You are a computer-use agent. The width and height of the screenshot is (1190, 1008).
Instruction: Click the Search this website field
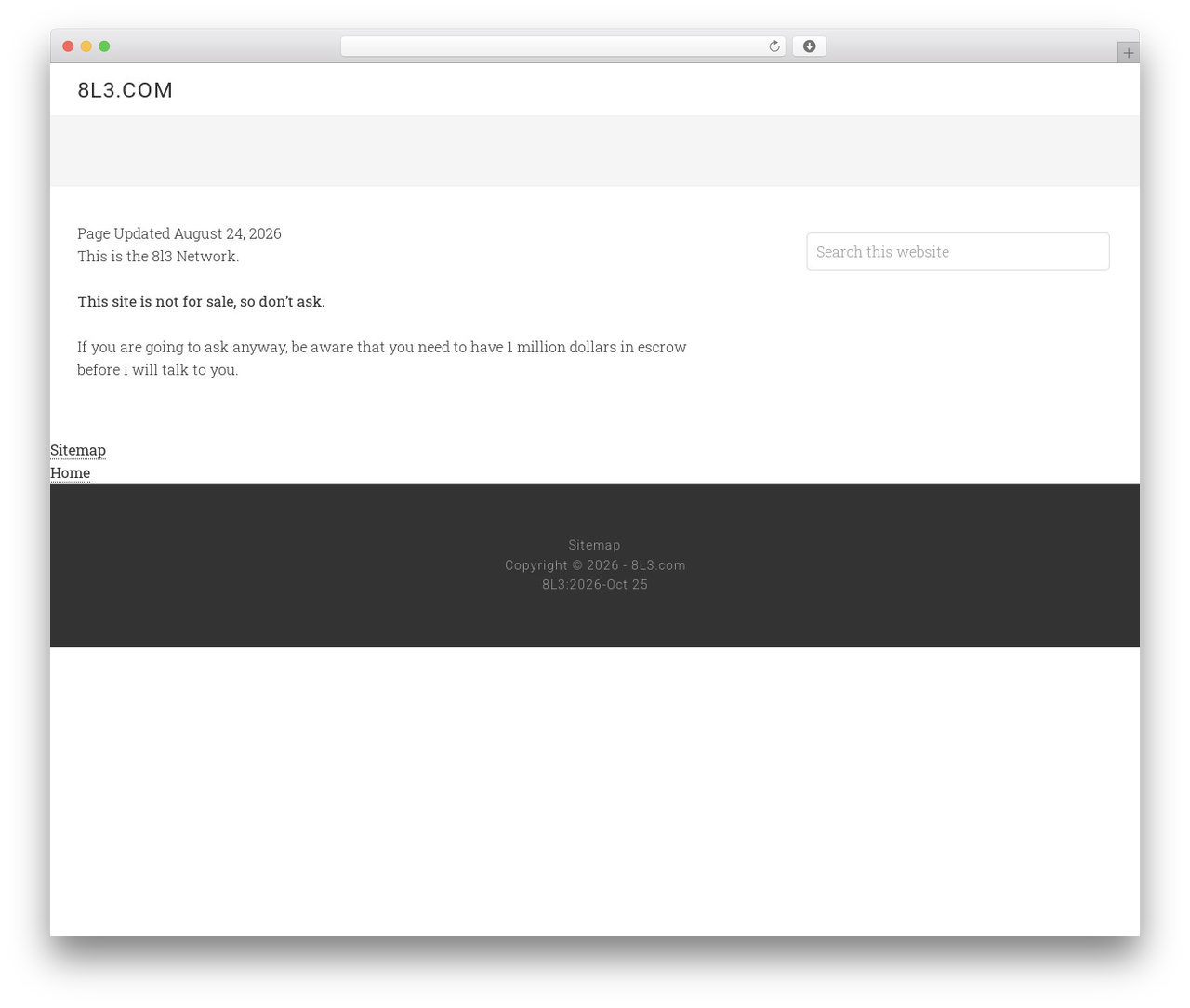[958, 251]
